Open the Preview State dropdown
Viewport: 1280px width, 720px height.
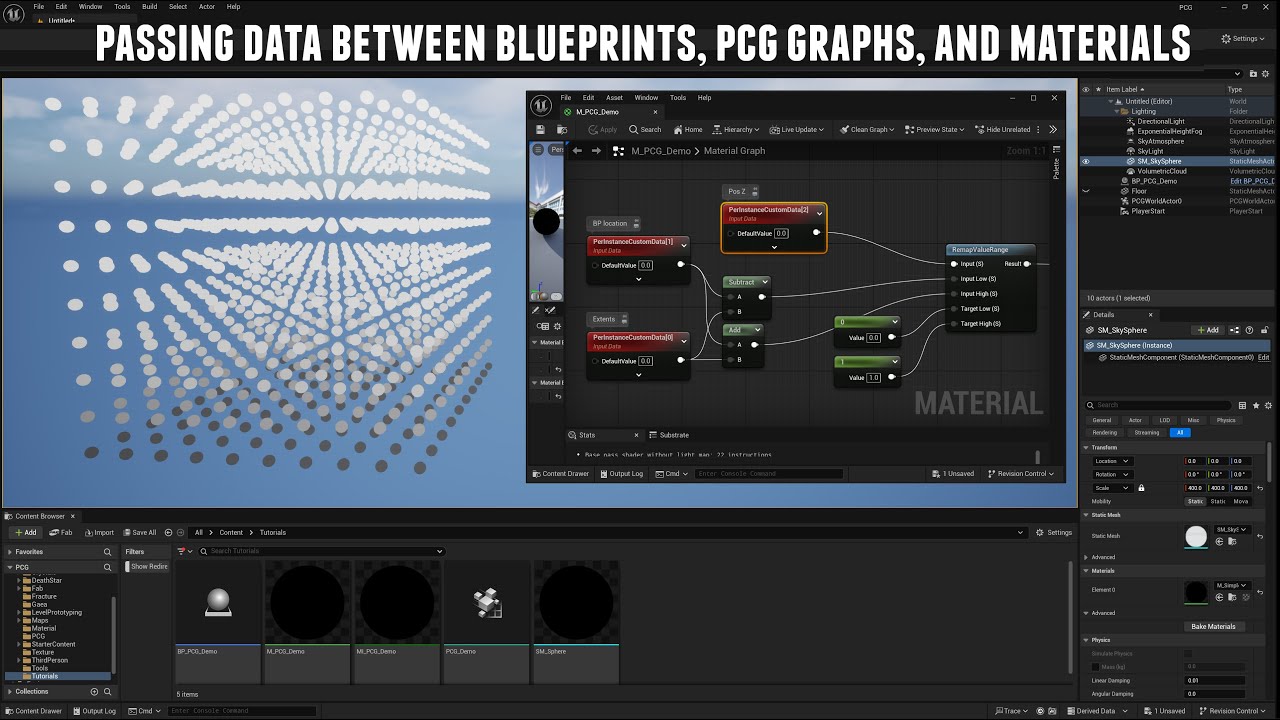[x=936, y=129]
